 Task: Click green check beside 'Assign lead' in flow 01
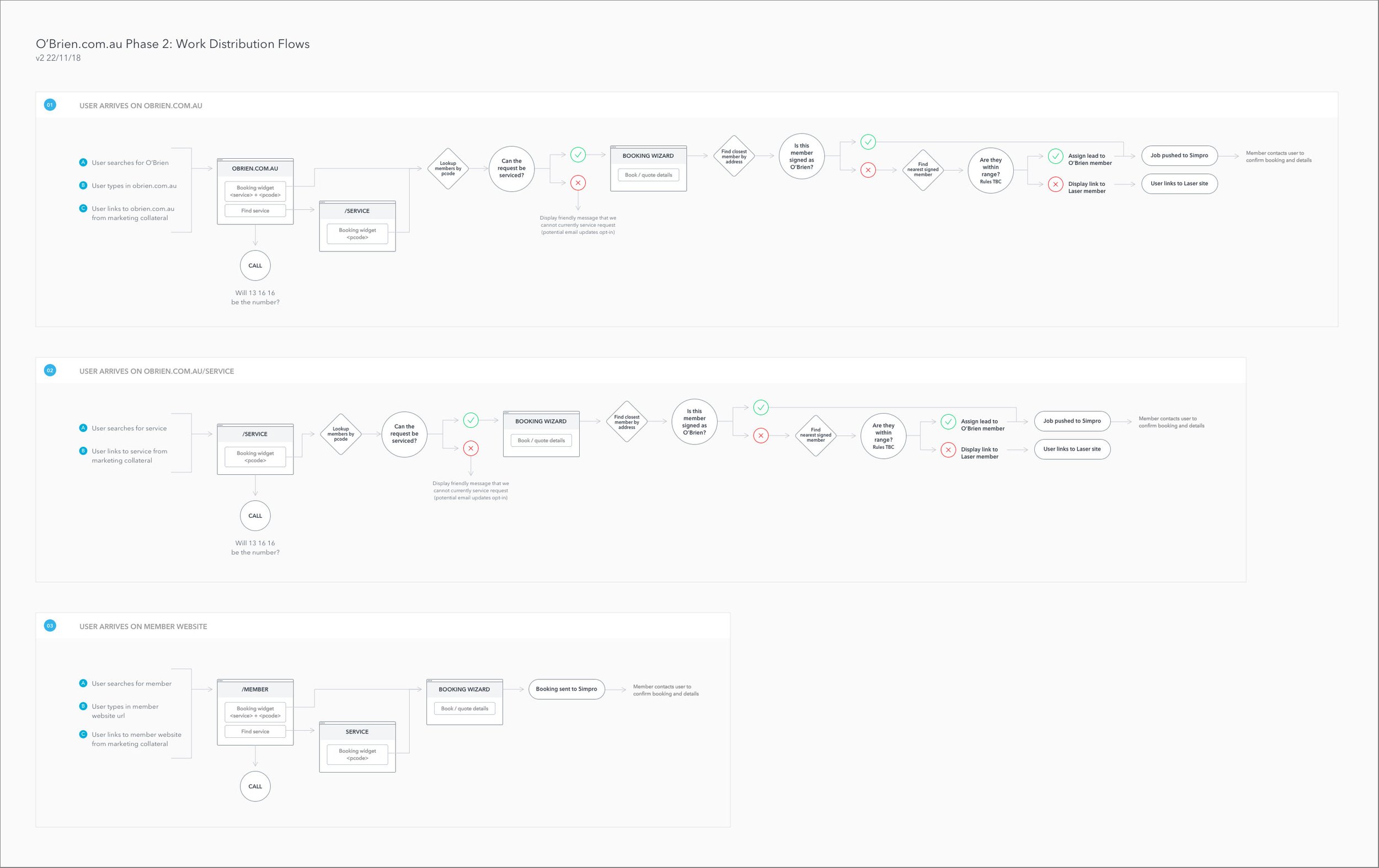pyautogui.click(x=1055, y=156)
